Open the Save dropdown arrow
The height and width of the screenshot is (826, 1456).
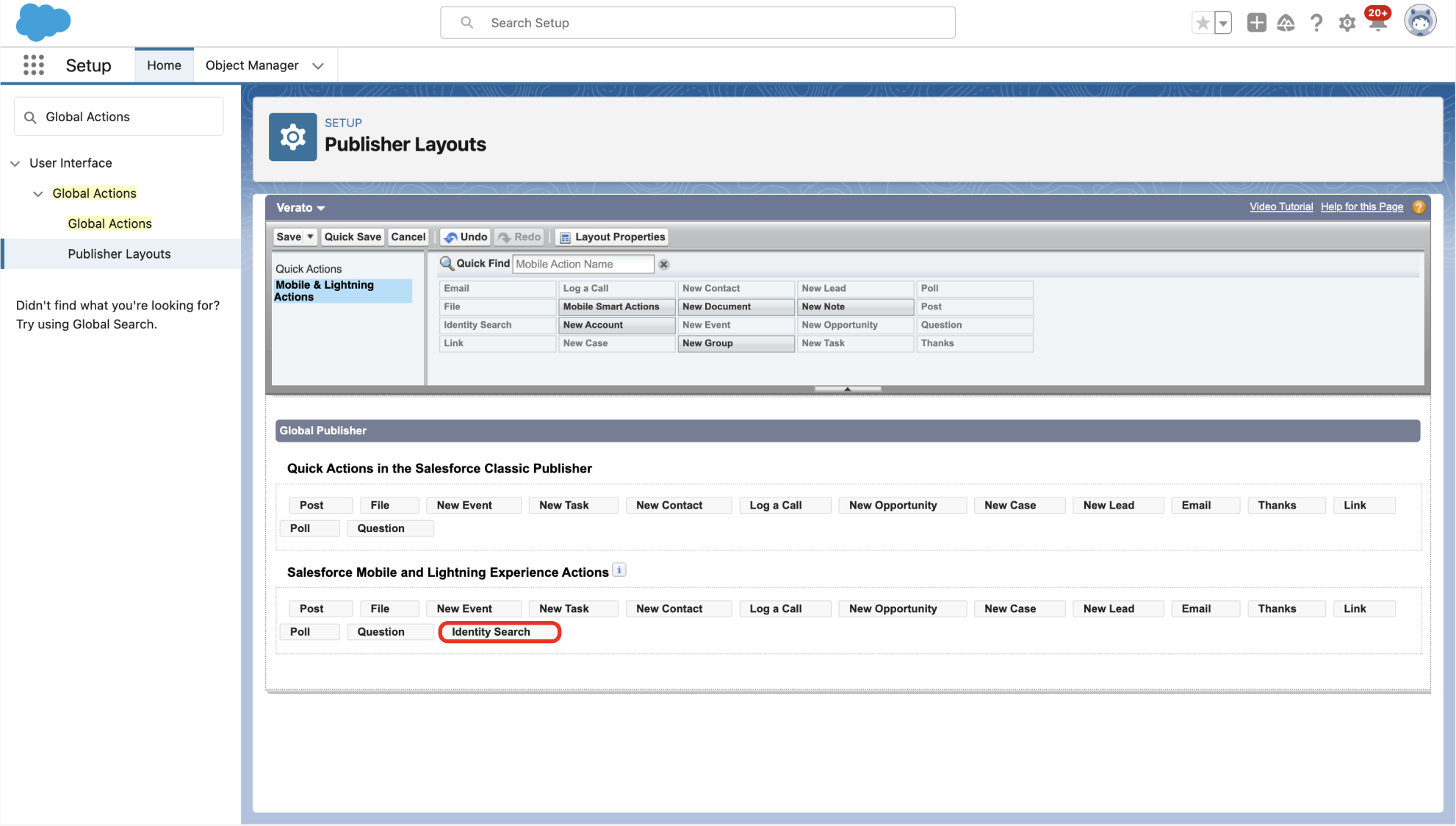pyautogui.click(x=310, y=237)
